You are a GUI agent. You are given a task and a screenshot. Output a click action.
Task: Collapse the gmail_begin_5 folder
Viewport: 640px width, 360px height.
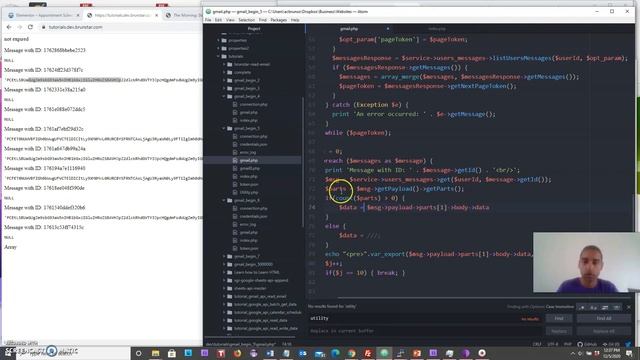pyautogui.click(x=224, y=128)
